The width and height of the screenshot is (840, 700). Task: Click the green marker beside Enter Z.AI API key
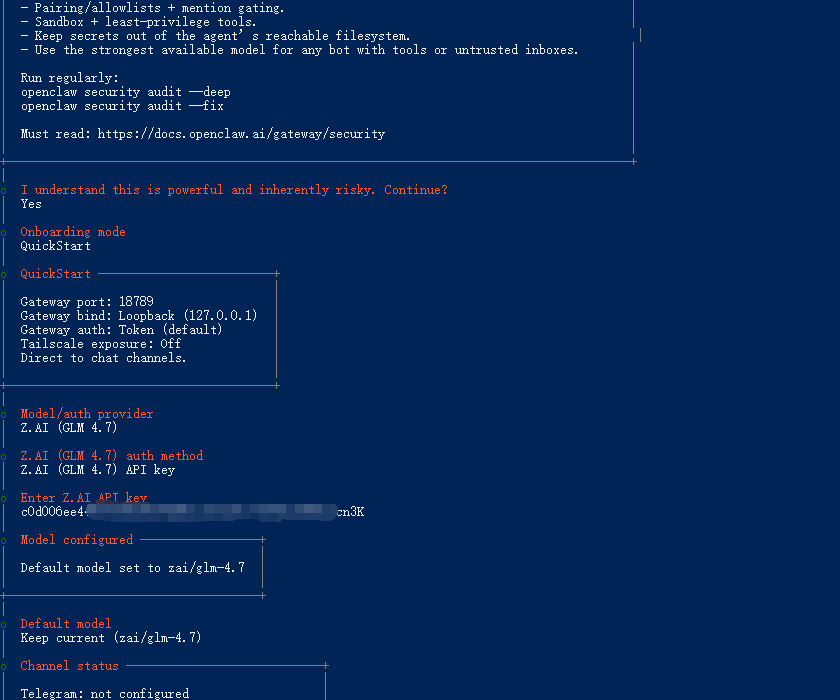[x=4, y=499]
